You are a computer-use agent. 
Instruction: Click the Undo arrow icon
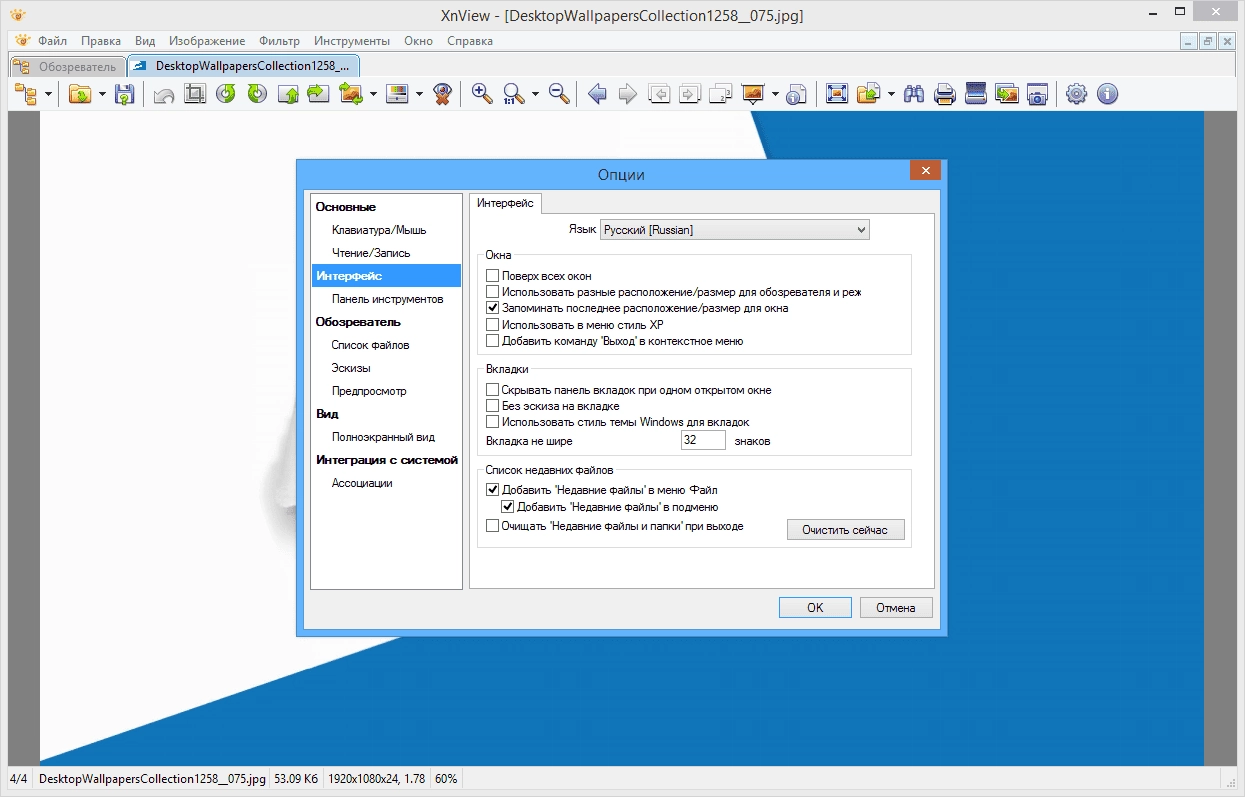coord(164,94)
